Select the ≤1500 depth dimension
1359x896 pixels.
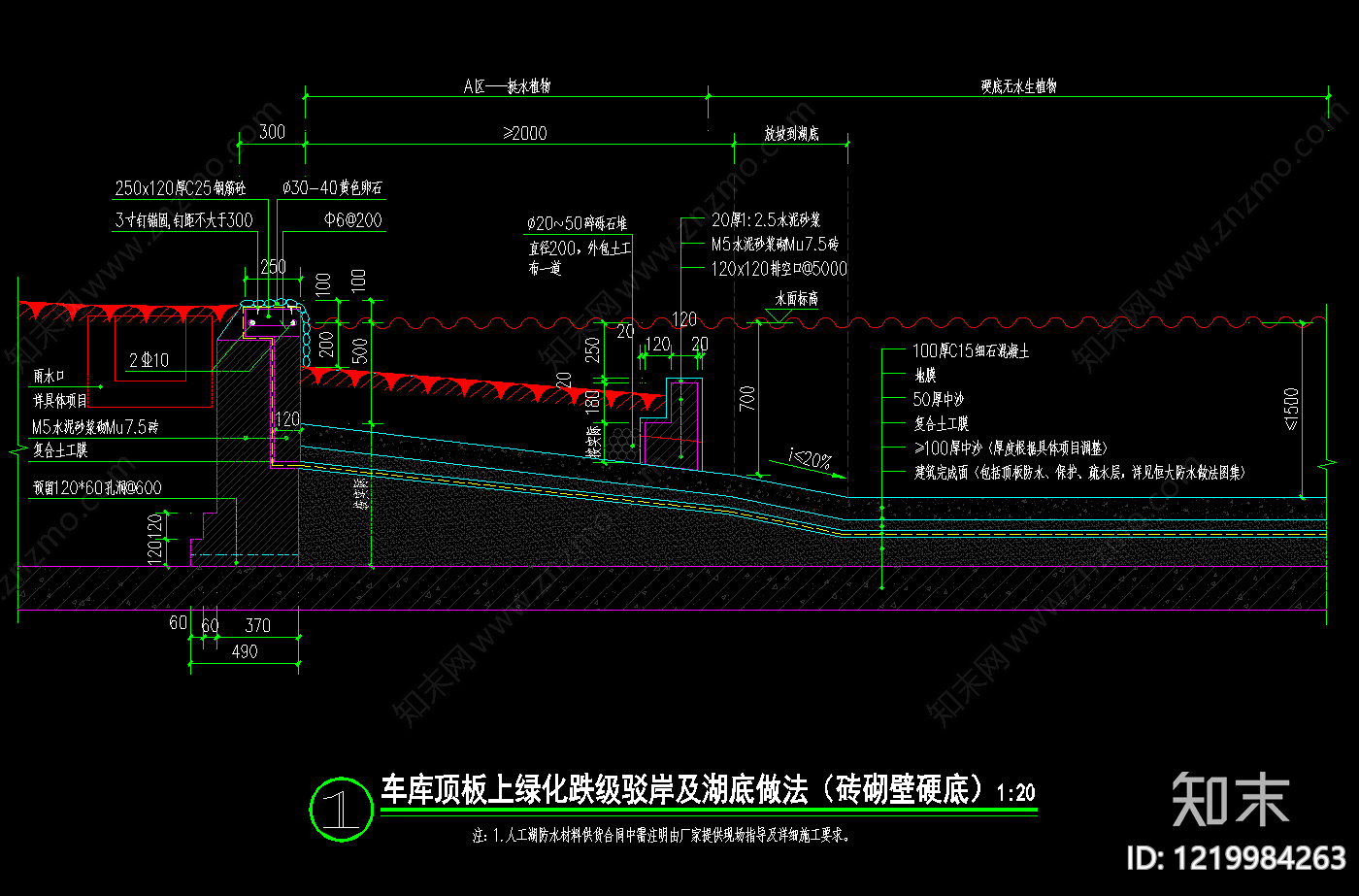(x=1292, y=409)
